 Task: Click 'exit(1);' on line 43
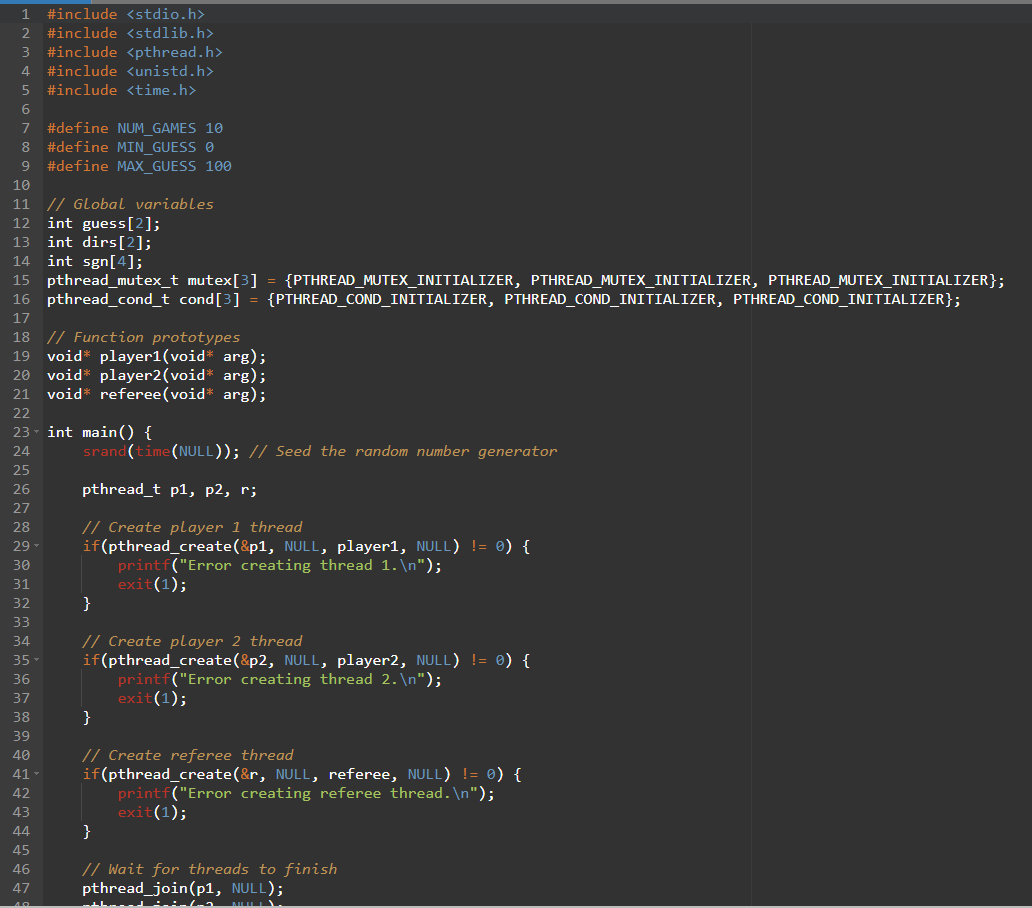(x=152, y=813)
